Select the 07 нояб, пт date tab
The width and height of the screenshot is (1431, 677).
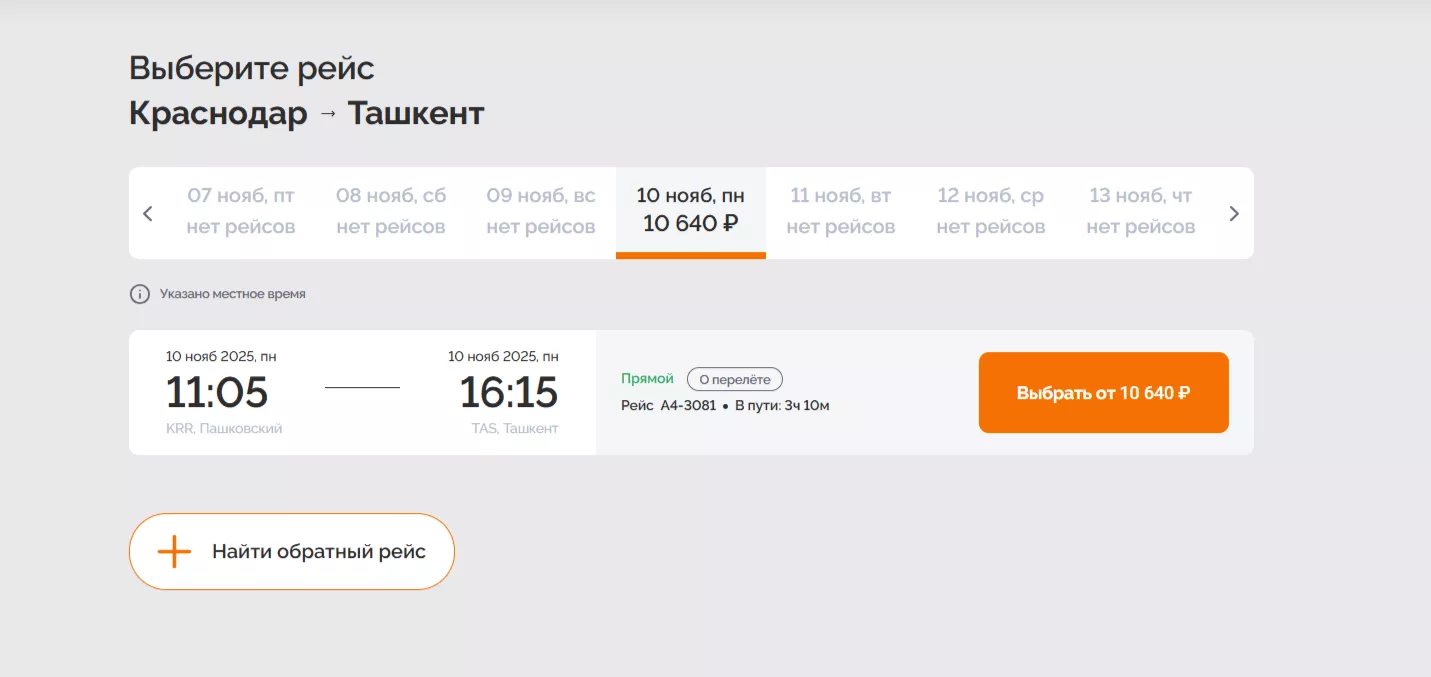click(241, 211)
